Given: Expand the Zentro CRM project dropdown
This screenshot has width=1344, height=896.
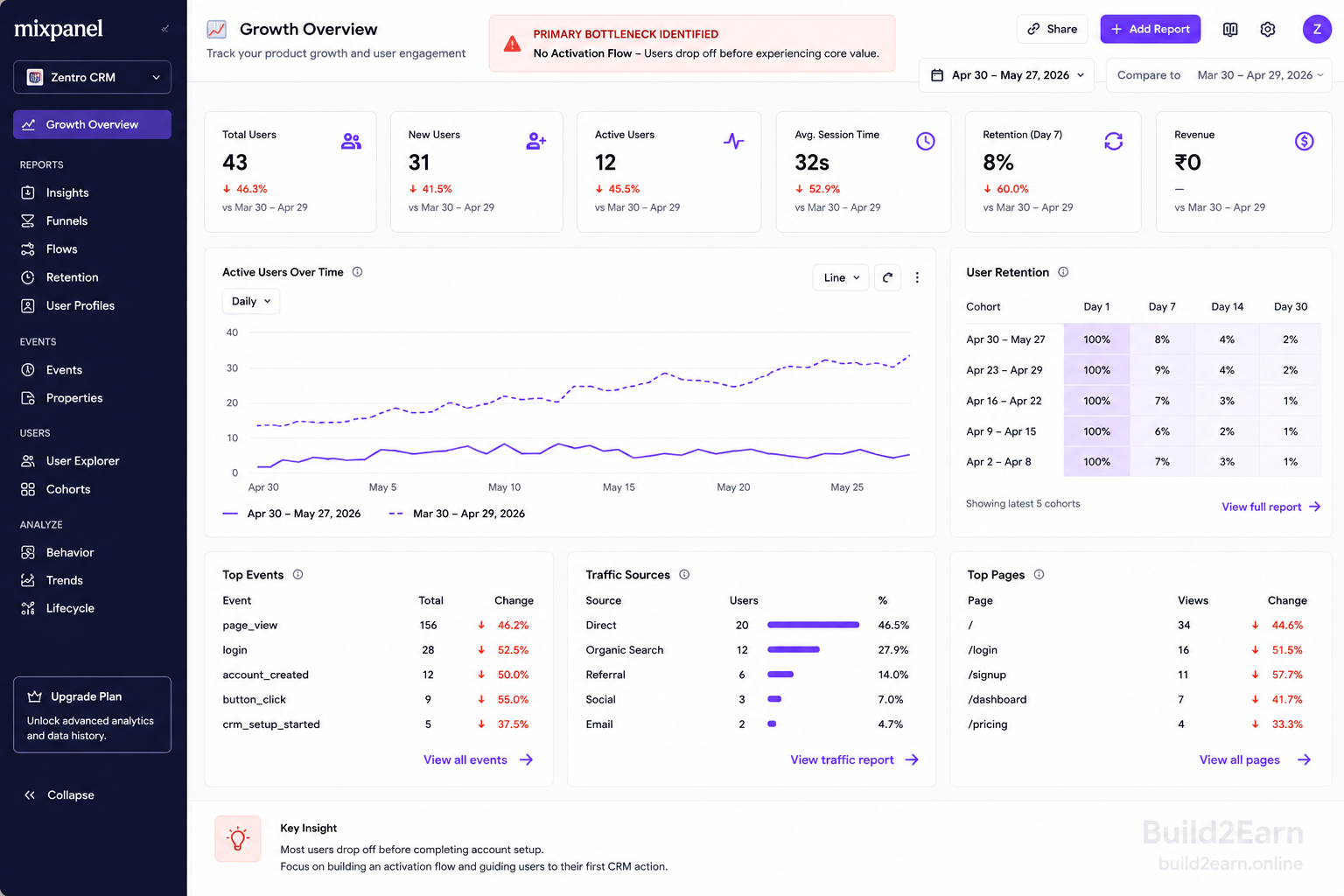Looking at the screenshot, I should (x=92, y=77).
